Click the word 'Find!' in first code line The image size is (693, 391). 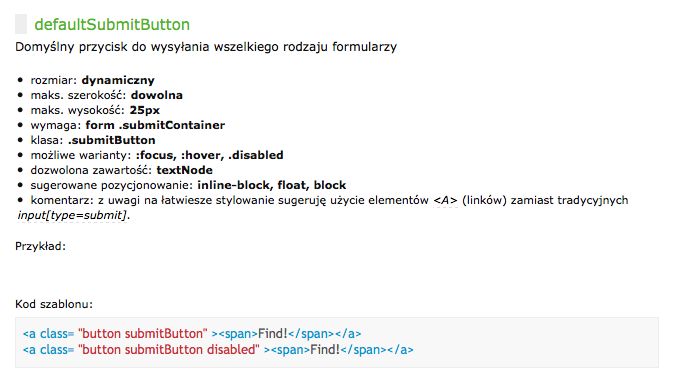click(x=273, y=334)
